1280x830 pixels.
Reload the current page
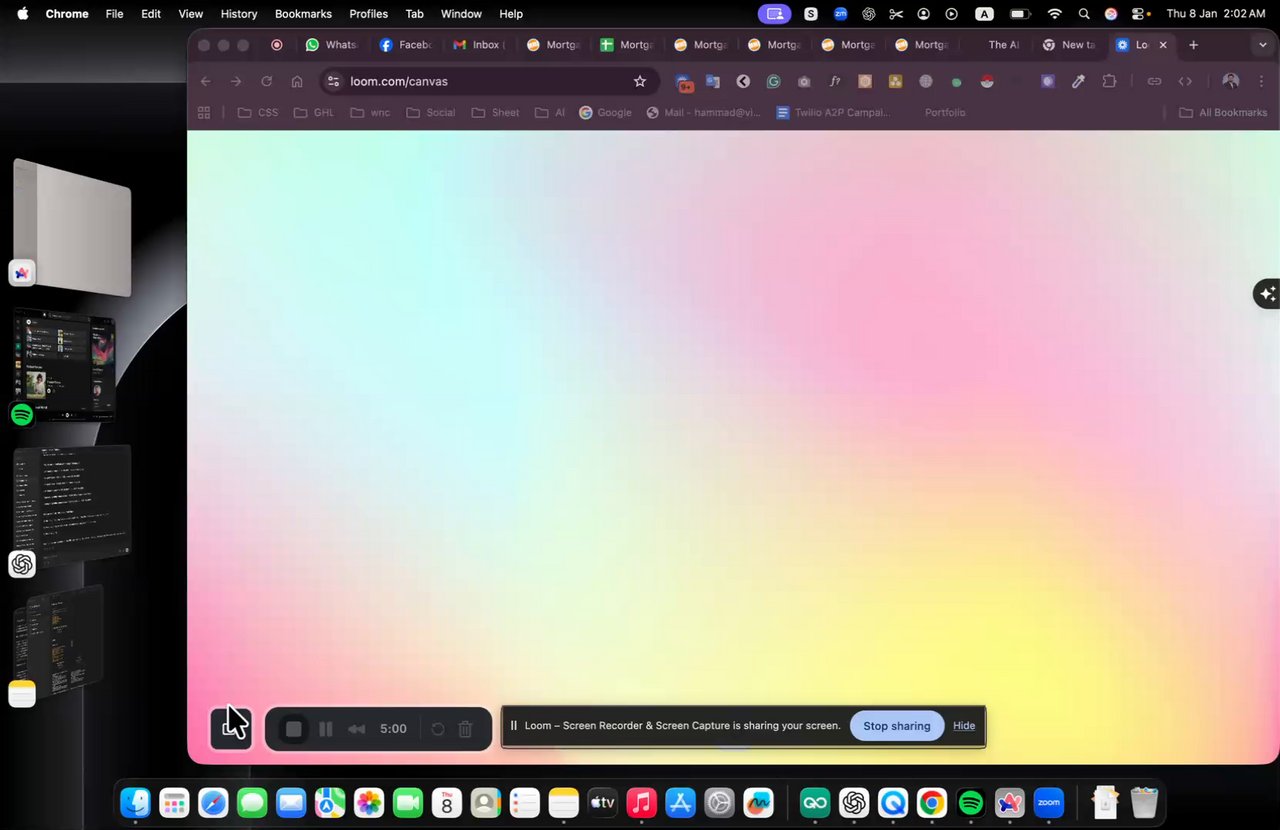tap(266, 81)
